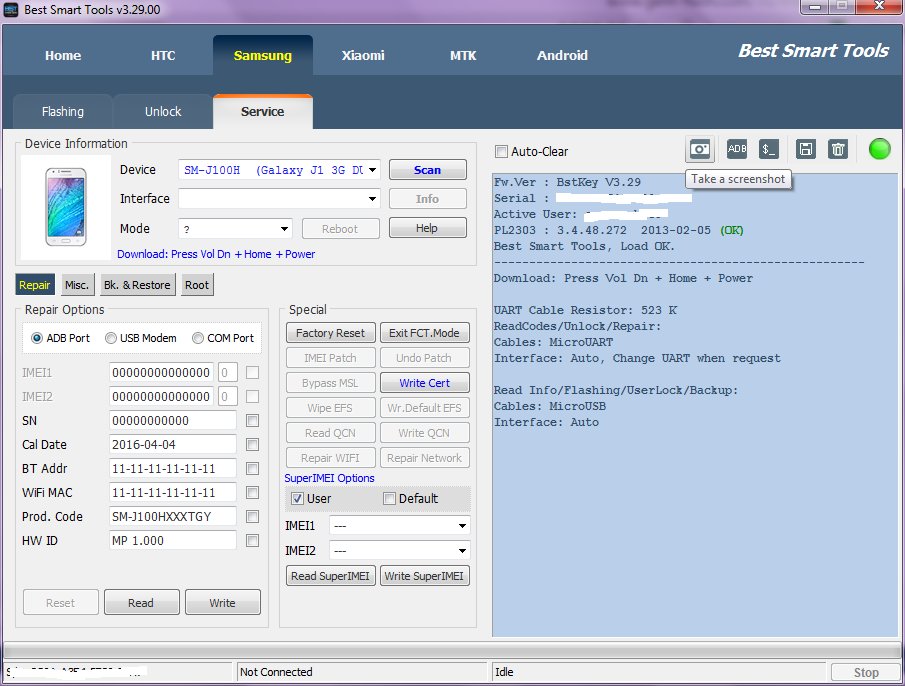Click the Write button in Repair Options
This screenshot has height=686, width=905.
pos(223,602)
